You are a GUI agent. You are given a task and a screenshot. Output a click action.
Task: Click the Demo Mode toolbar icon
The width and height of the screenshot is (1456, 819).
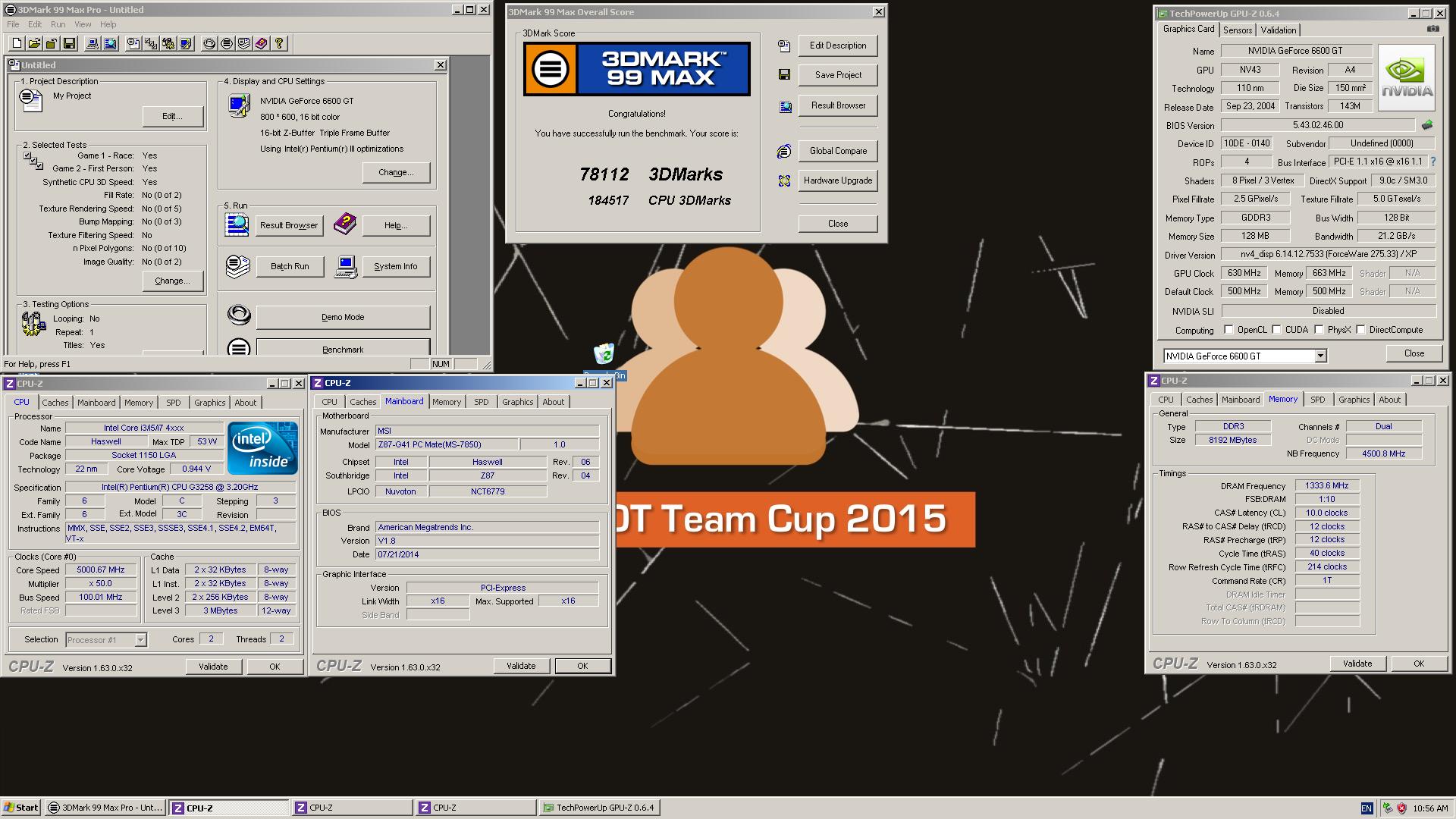[x=209, y=44]
